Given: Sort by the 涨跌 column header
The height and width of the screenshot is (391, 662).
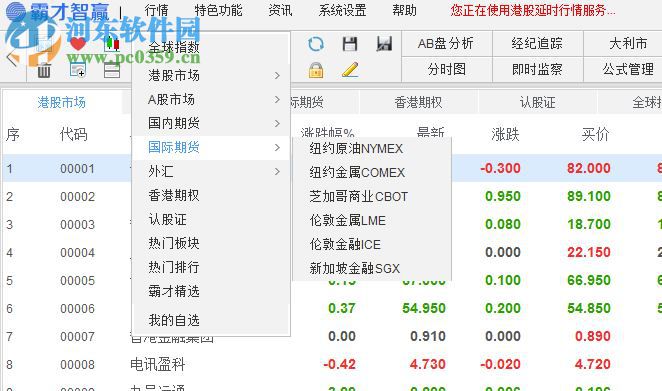Looking at the screenshot, I should point(505,135).
